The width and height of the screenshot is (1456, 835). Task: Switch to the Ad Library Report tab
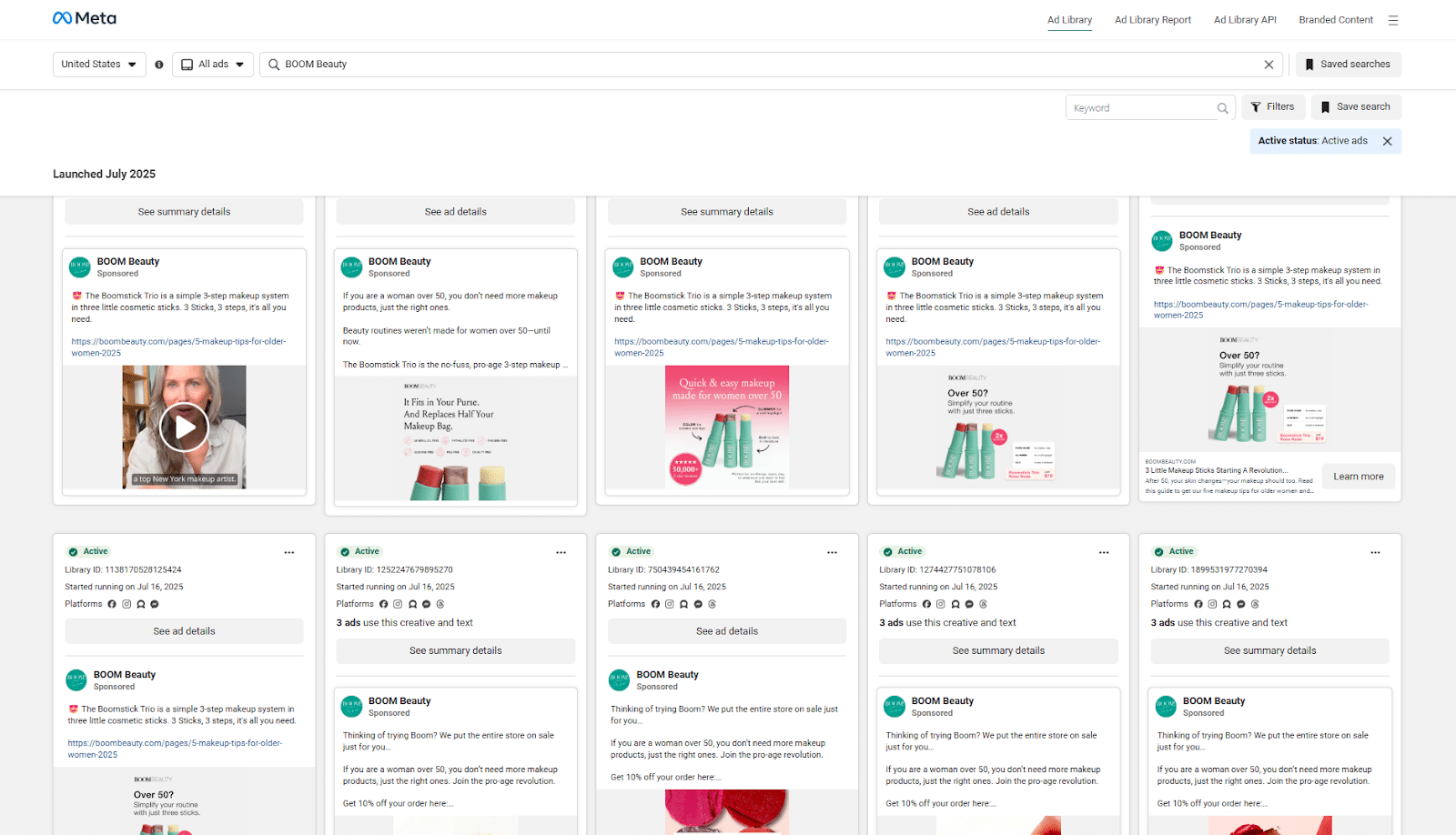[x=1153, y=20]
